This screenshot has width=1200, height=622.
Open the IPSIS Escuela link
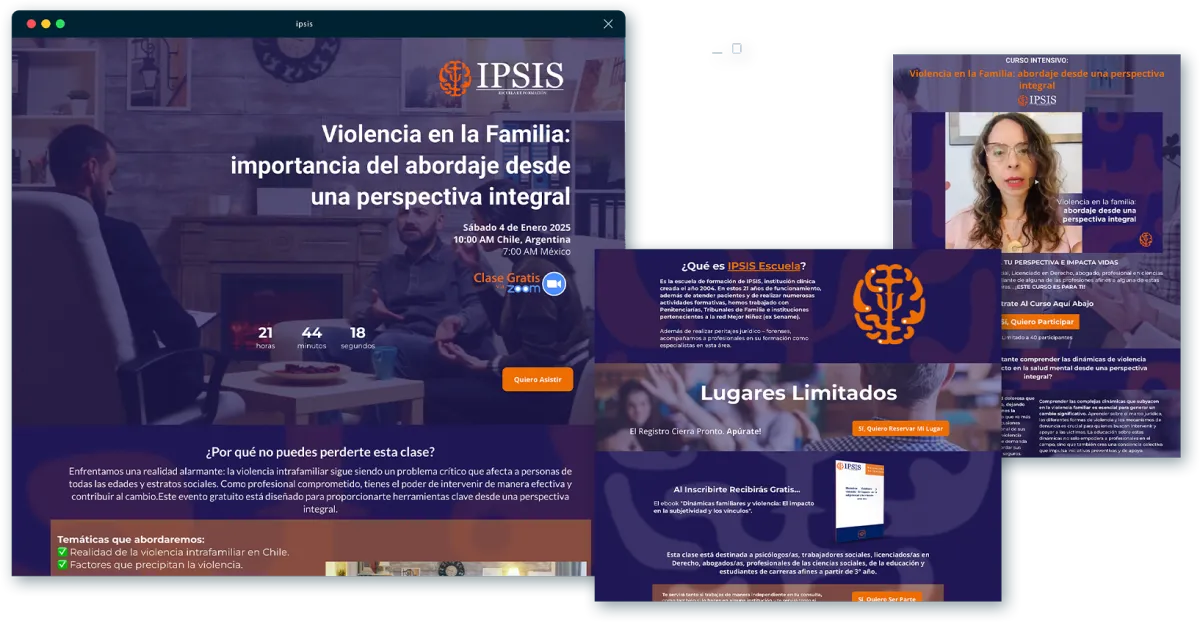point(764,266)
